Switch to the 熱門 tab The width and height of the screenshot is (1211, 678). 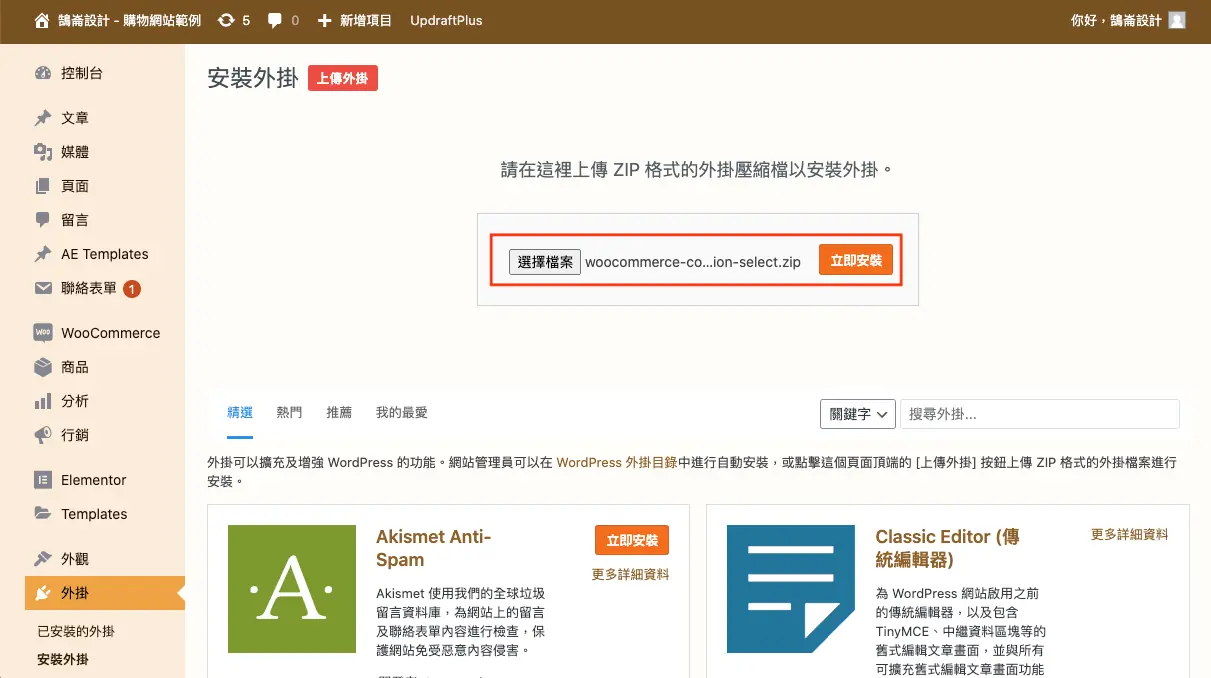click(x=289, y=412)
